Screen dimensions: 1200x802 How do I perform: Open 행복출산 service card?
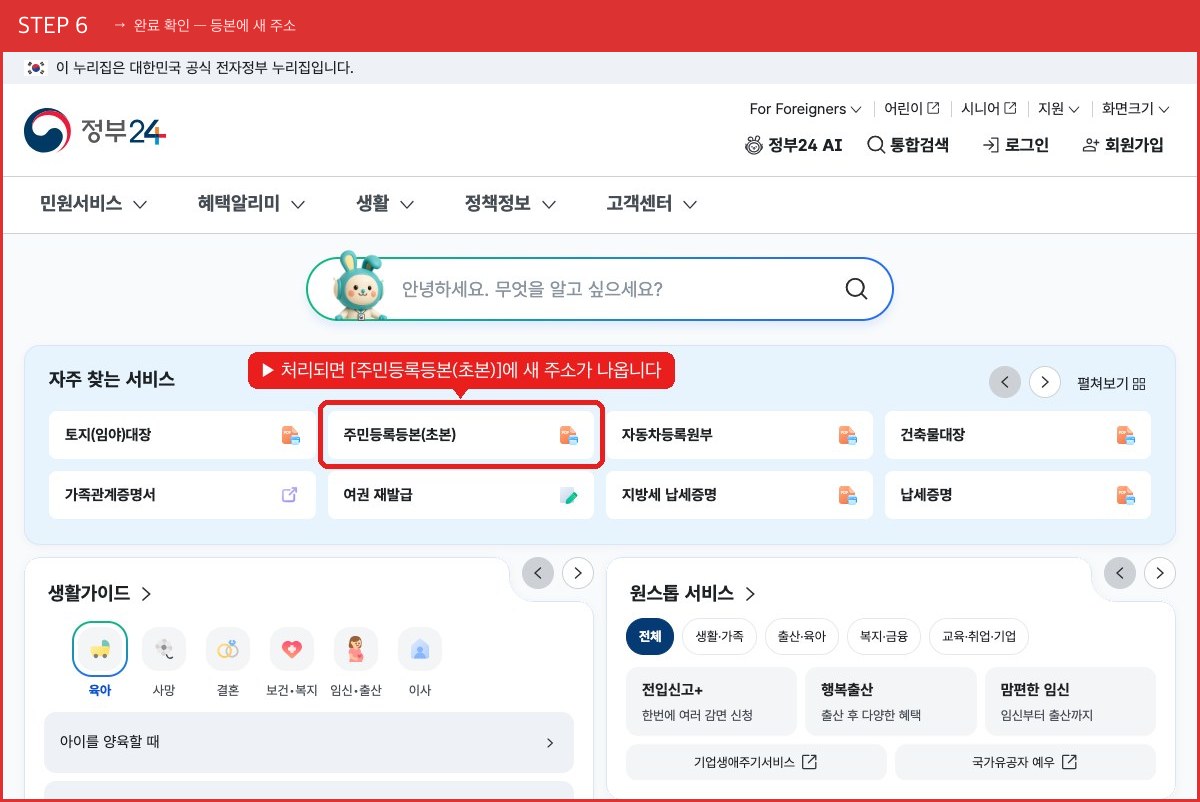click(x=891, y=701)
